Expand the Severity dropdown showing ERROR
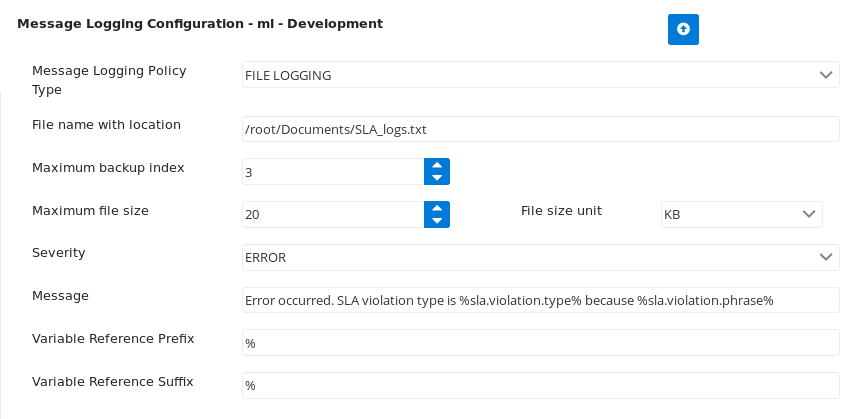Screen dimensions: 852x419 [541, 257]
